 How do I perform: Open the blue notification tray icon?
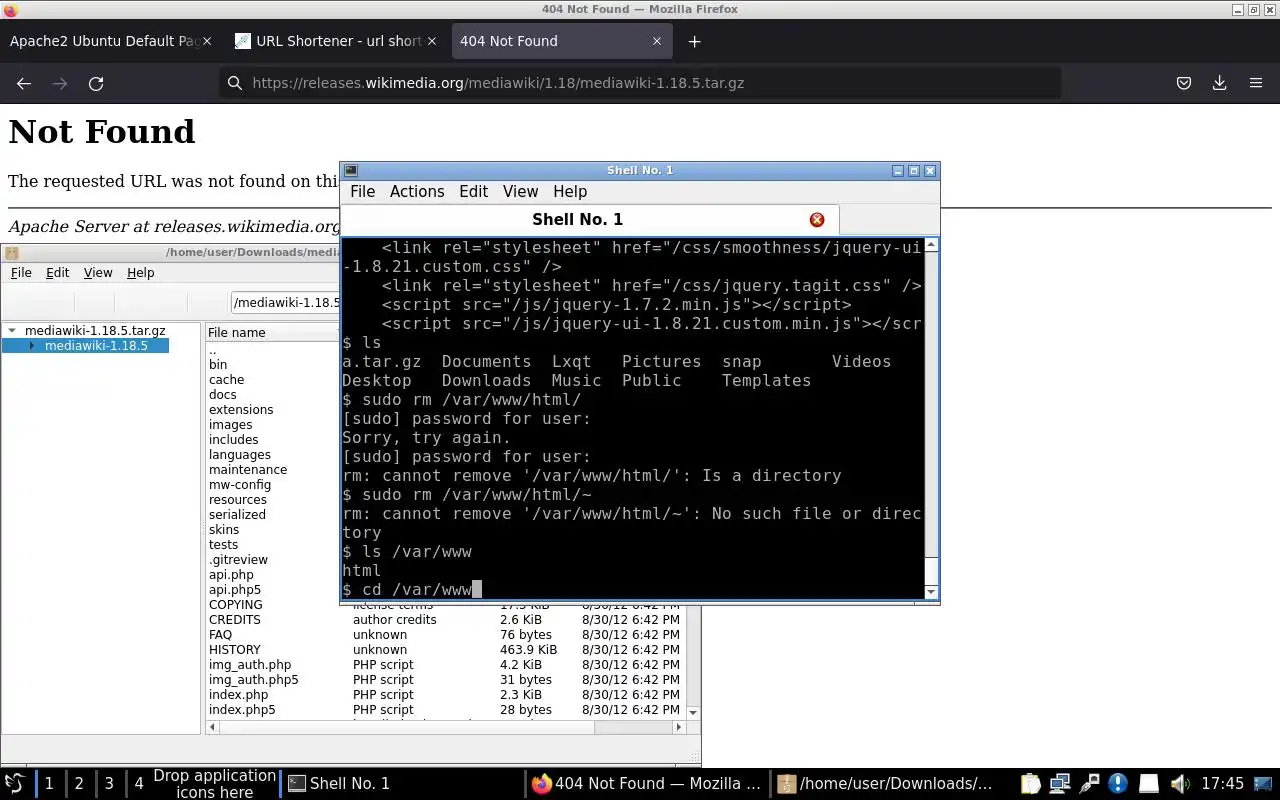tap(1118, 784)
